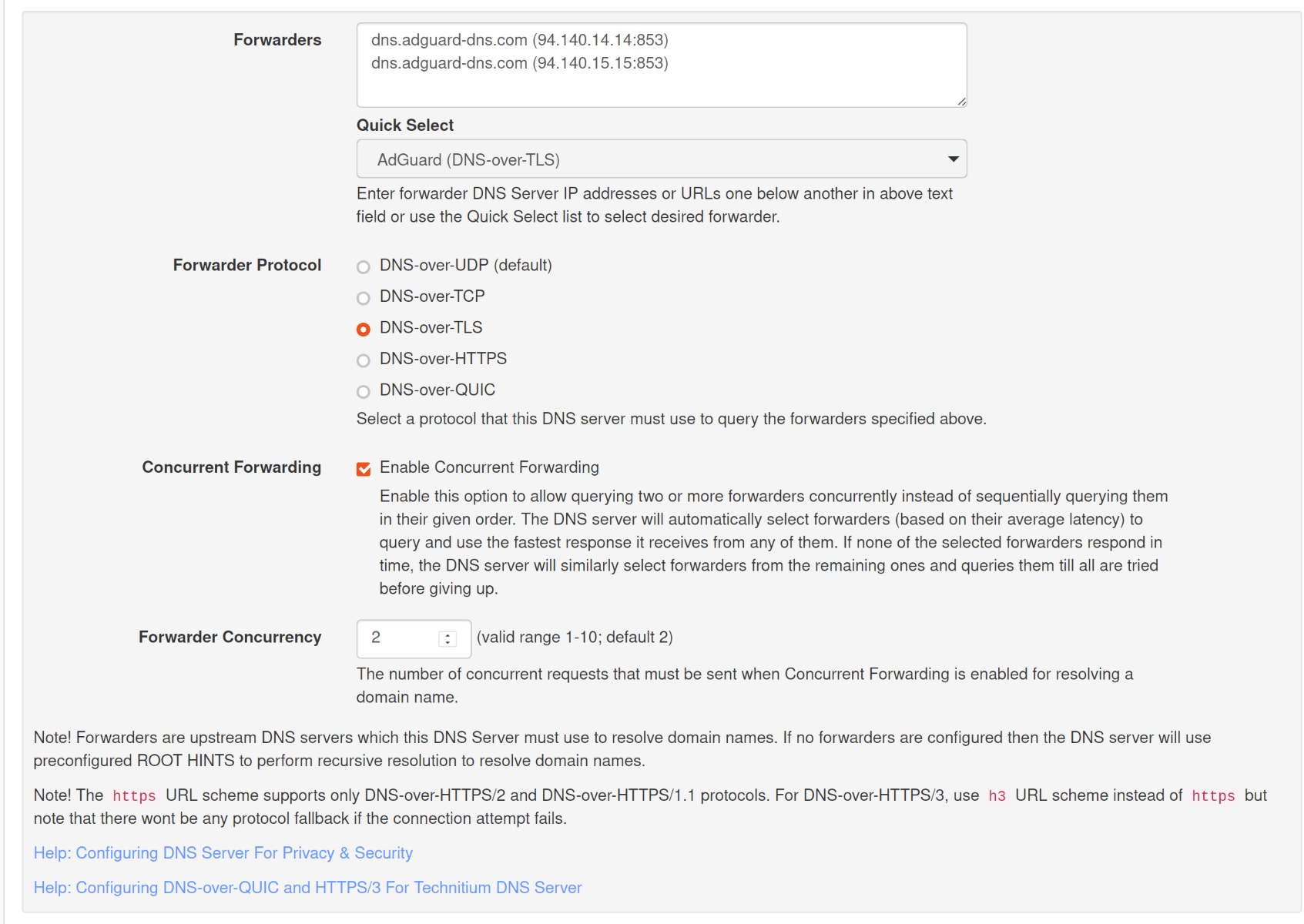Click the DNS-over-HTTPS option label text

443,359
